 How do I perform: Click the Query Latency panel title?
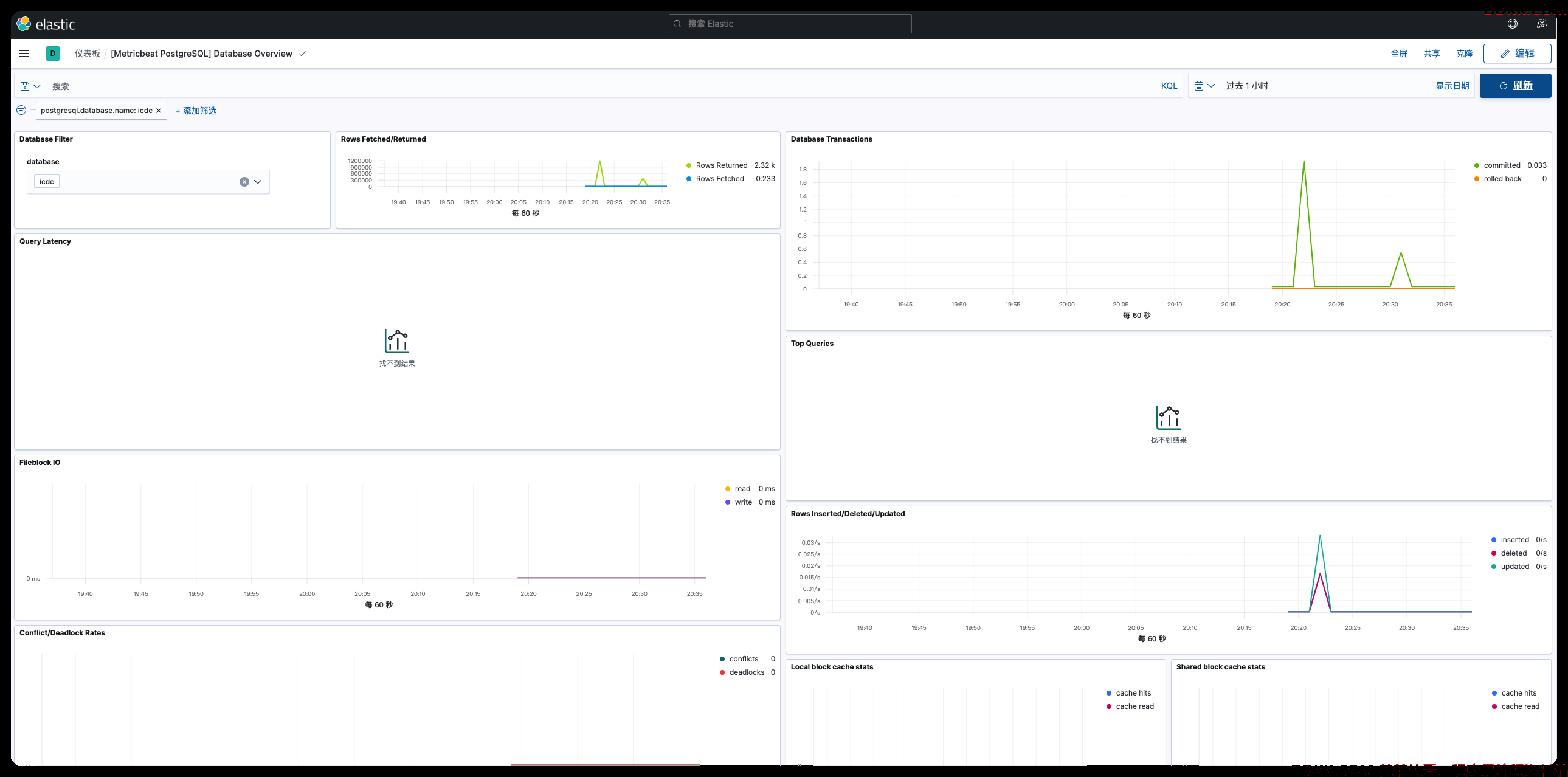pos(45,242)
